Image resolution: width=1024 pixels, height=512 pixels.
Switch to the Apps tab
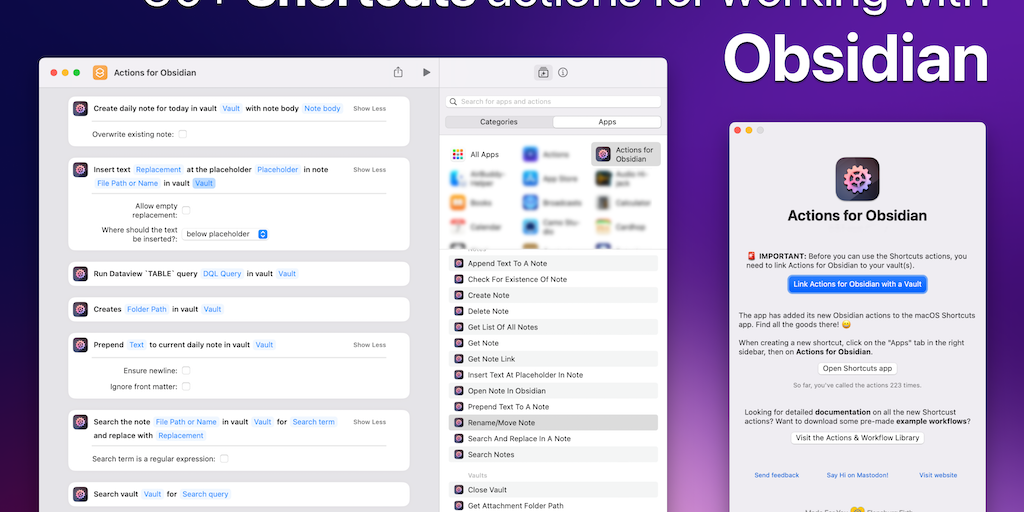(607, 122)
